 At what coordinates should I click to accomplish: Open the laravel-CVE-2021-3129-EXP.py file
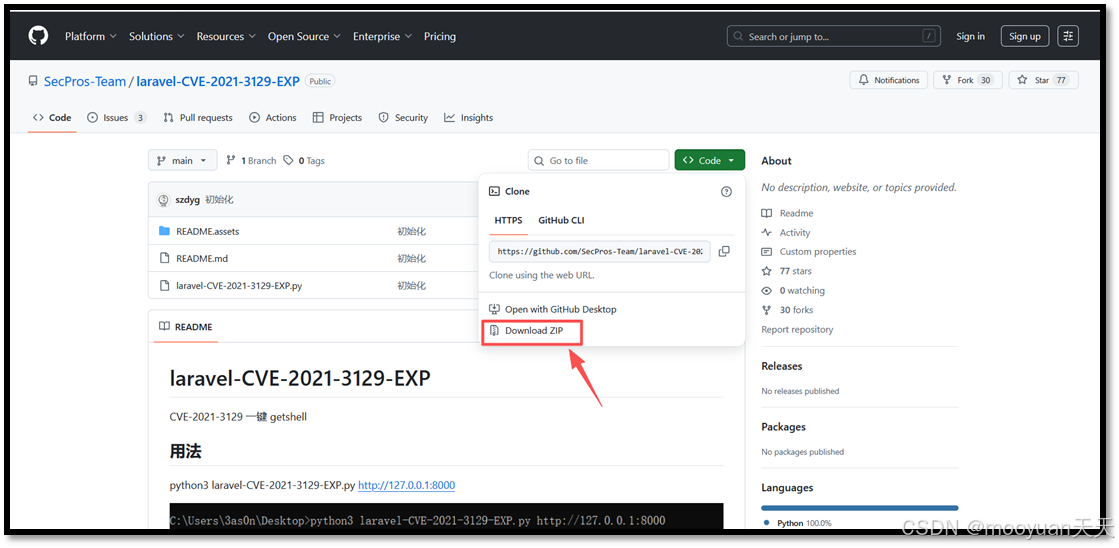[x=239, y=285]
